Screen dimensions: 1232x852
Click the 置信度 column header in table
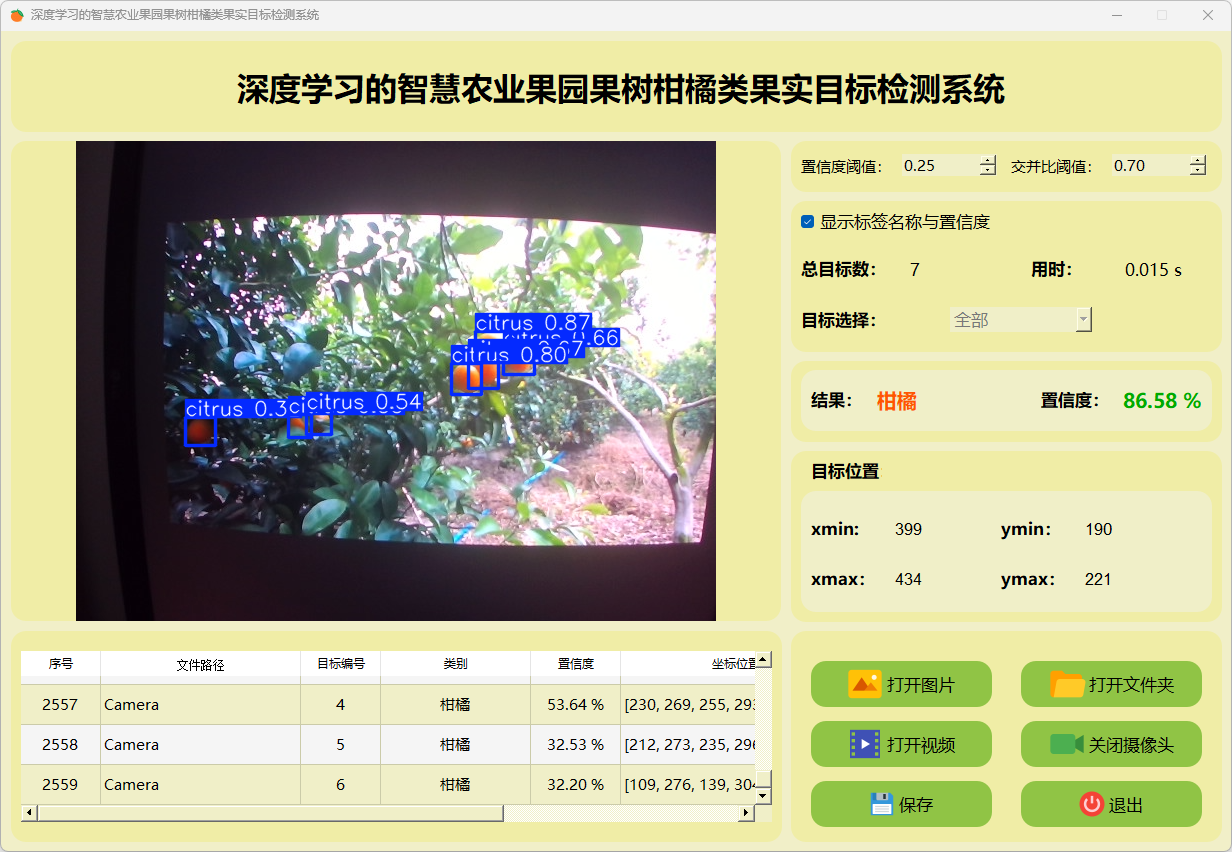(x=575, y=664)
